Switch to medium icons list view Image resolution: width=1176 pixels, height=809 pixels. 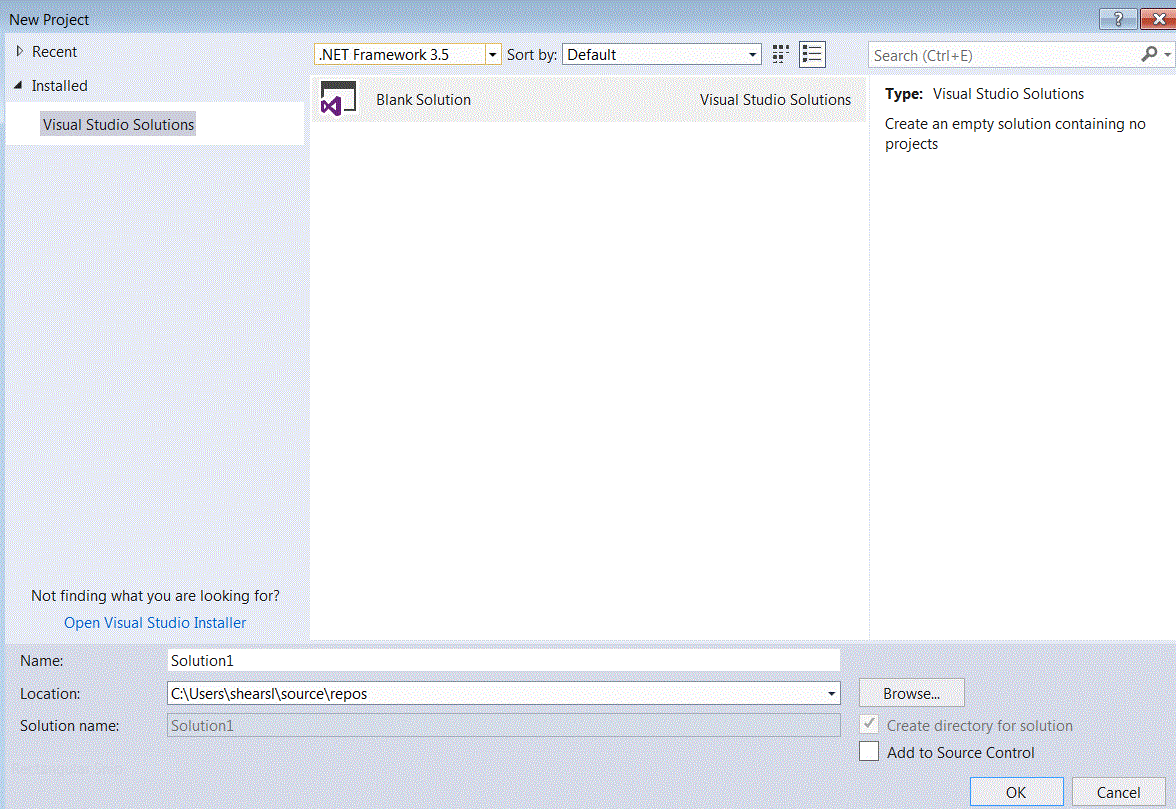point(812,55)
